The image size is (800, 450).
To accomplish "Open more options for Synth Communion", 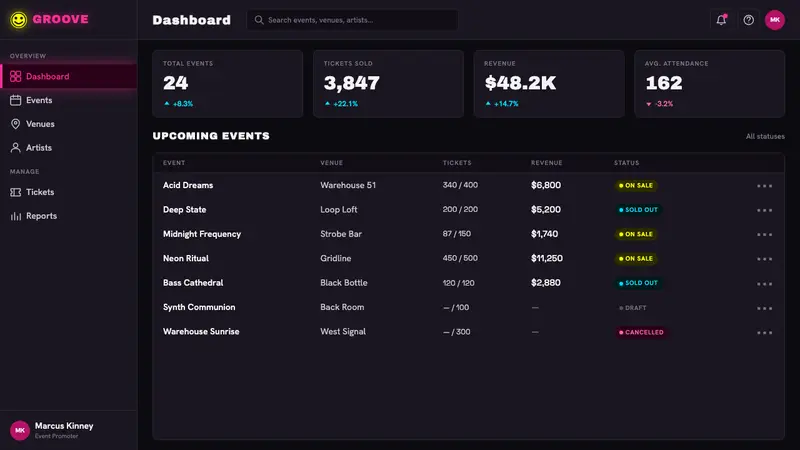I will [x=764, y=308].
